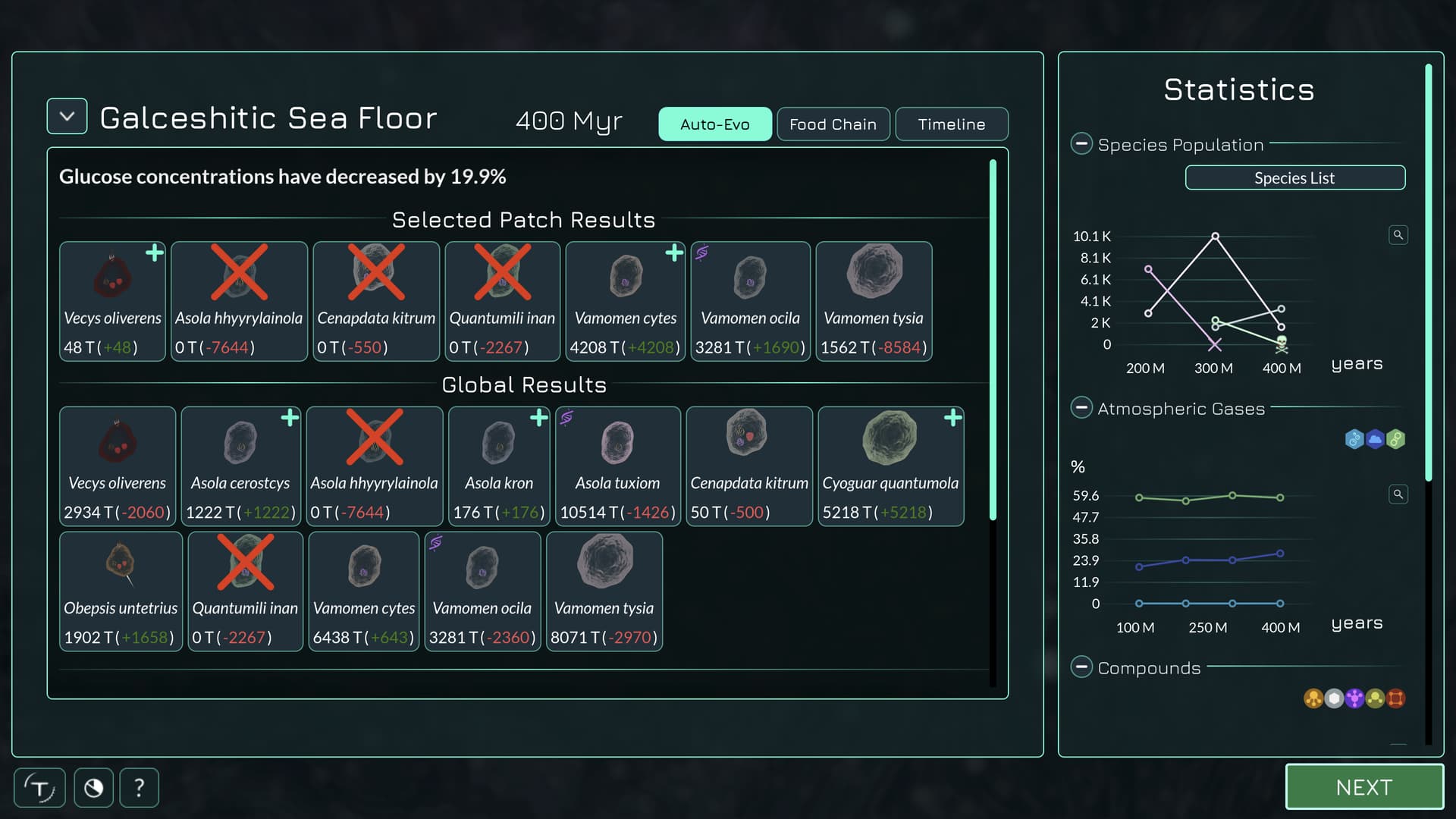Open patch dropdown chevron beside Galceshitic Sea Floor
The width and height of the screenshot is (1456, 819).
67,117
